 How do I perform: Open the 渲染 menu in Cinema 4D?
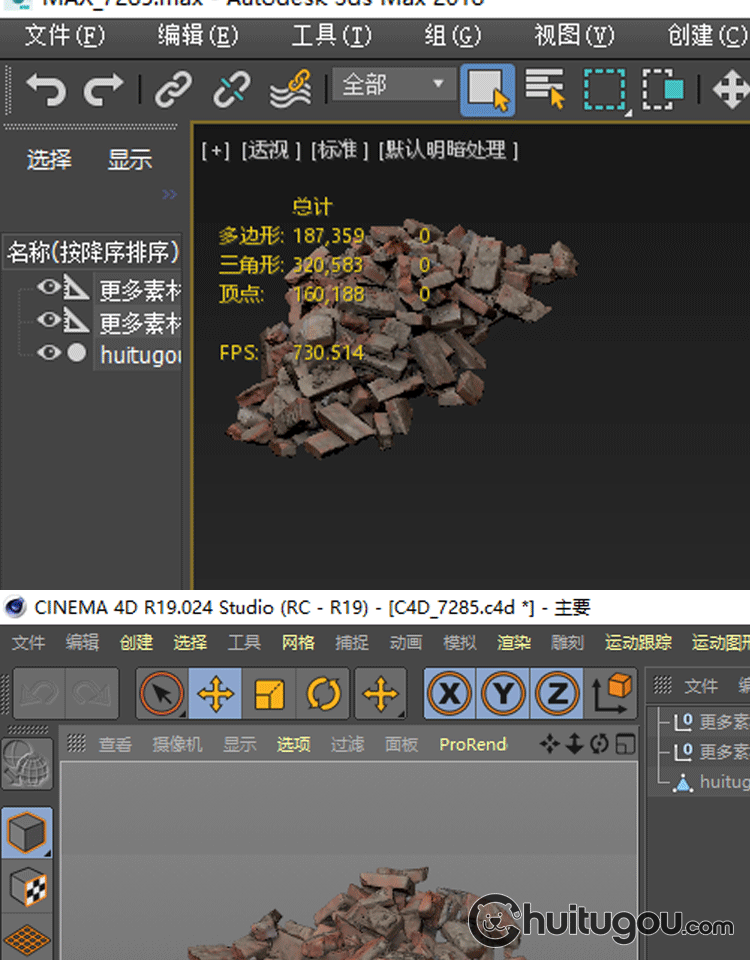coord(514,643)
